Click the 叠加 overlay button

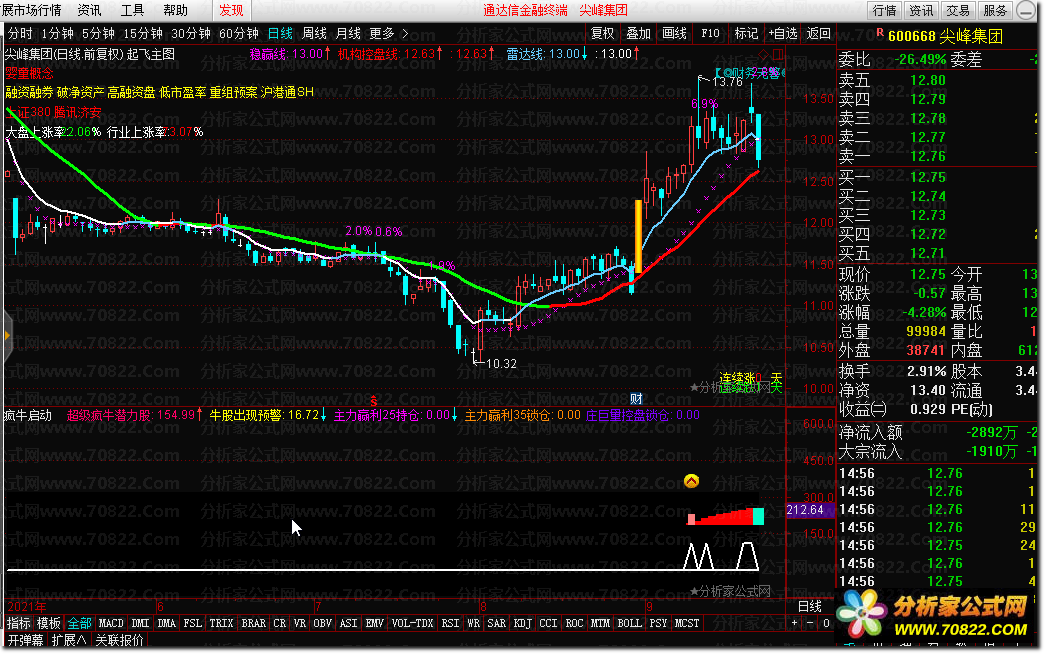[638, 33]
